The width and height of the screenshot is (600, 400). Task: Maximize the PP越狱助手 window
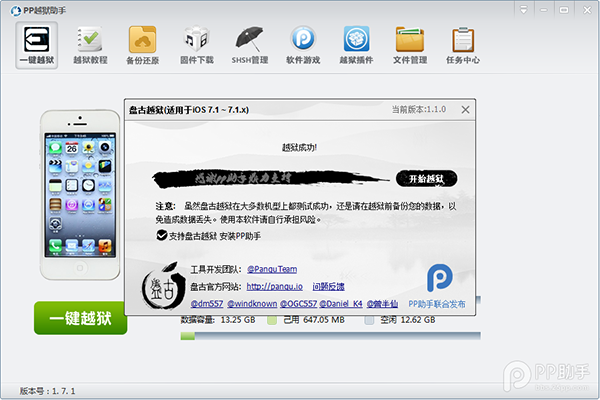pyautogui.click(x=564, y=10)
